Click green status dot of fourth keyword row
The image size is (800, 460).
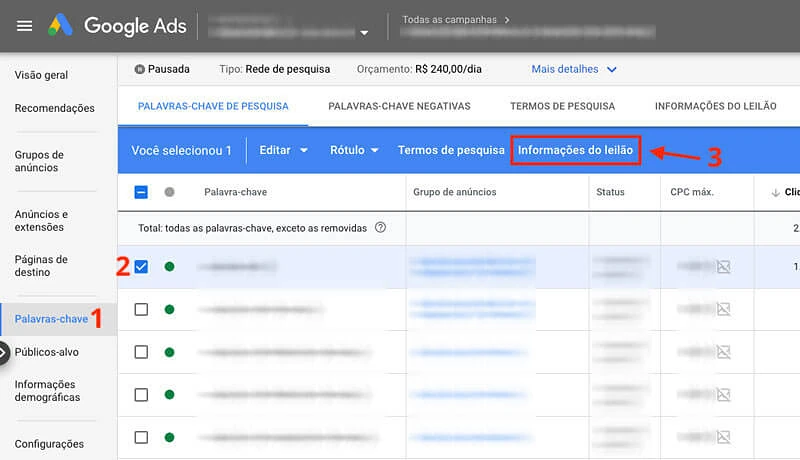click(169, 395)
